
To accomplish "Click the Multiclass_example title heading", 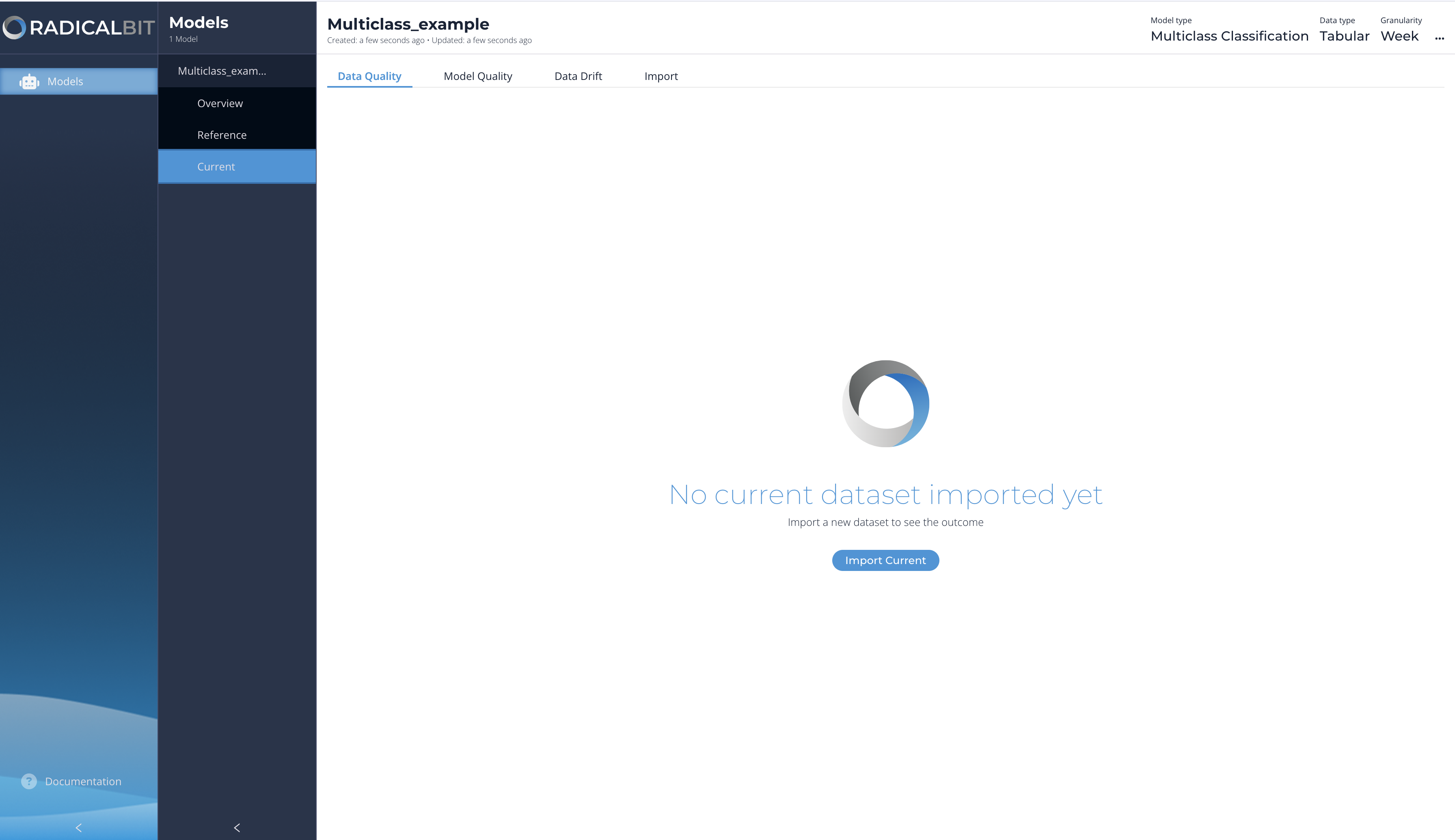I will tap(408, 24).
